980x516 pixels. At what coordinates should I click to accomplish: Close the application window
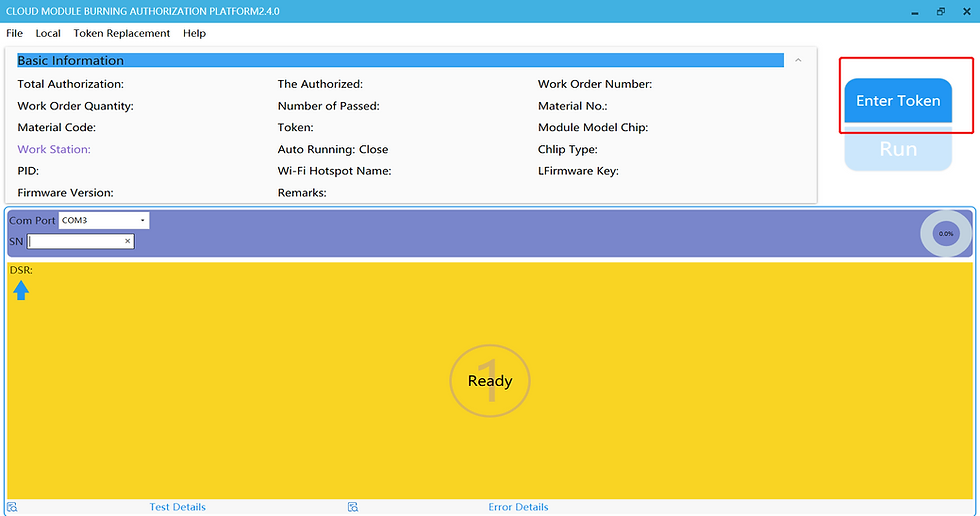[966, 11]
